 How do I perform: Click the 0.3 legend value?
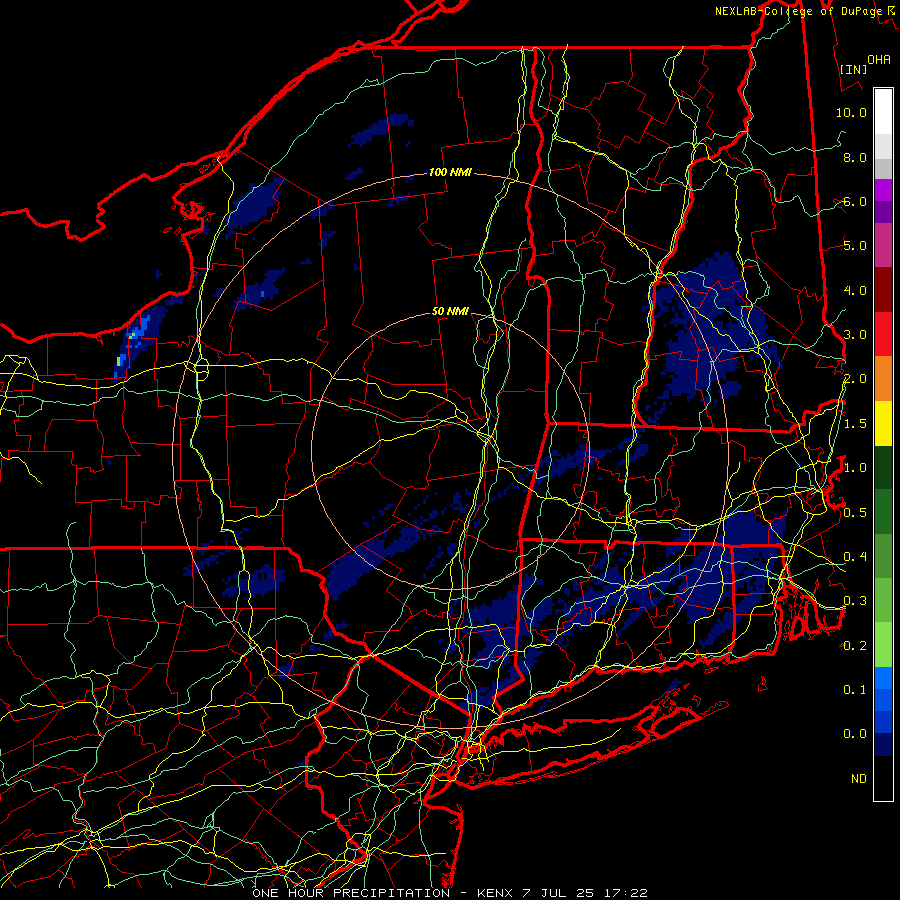(855, 601)
